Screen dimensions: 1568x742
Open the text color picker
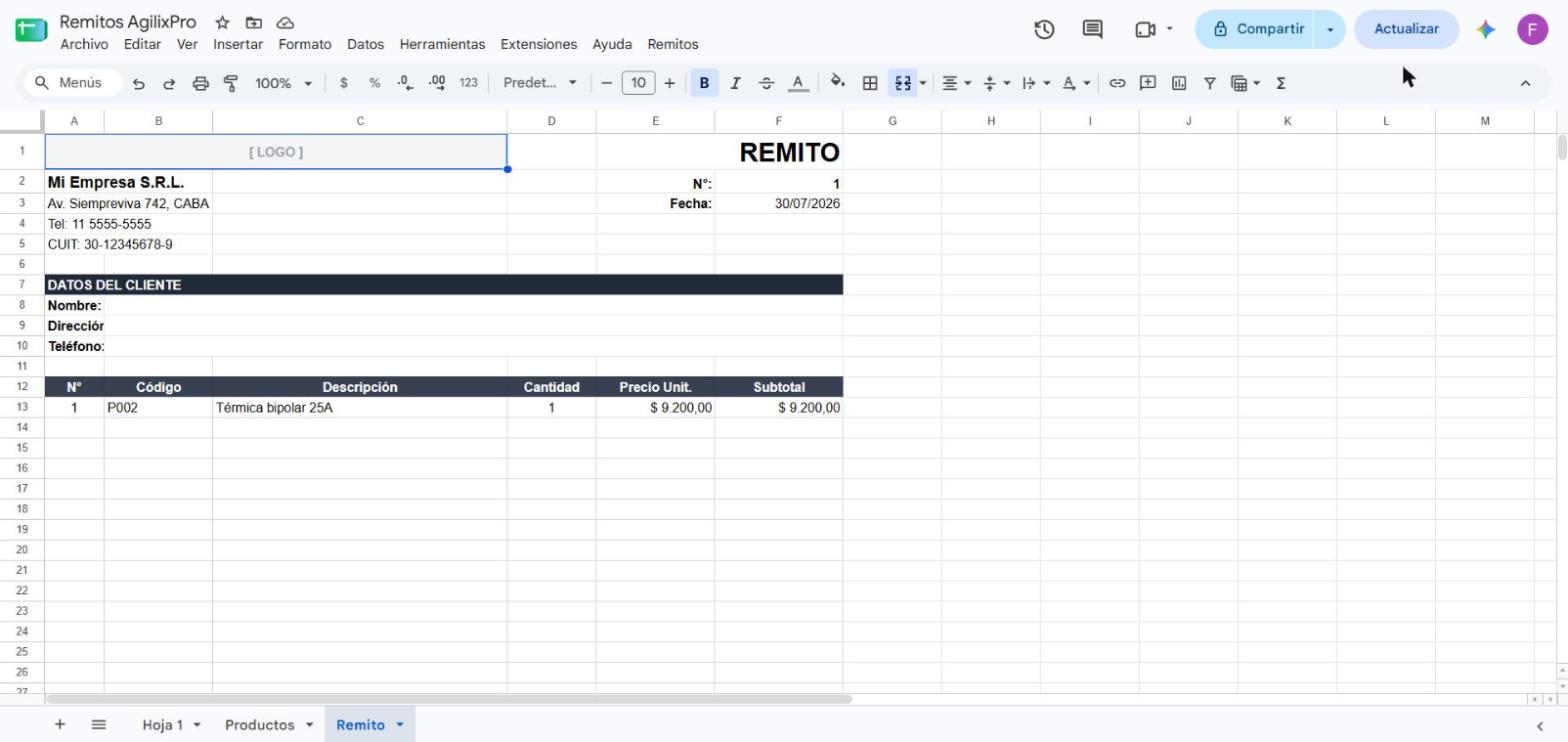click(x=798, y=83)
